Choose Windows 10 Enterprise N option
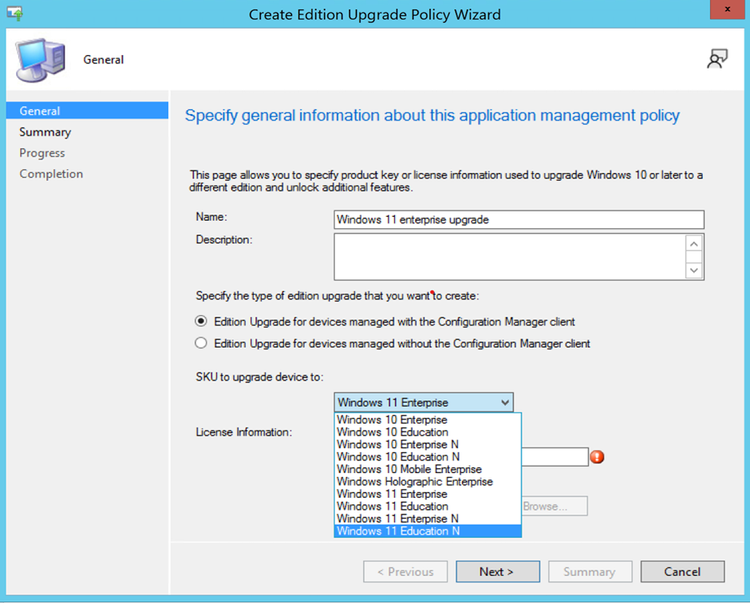 428,444
